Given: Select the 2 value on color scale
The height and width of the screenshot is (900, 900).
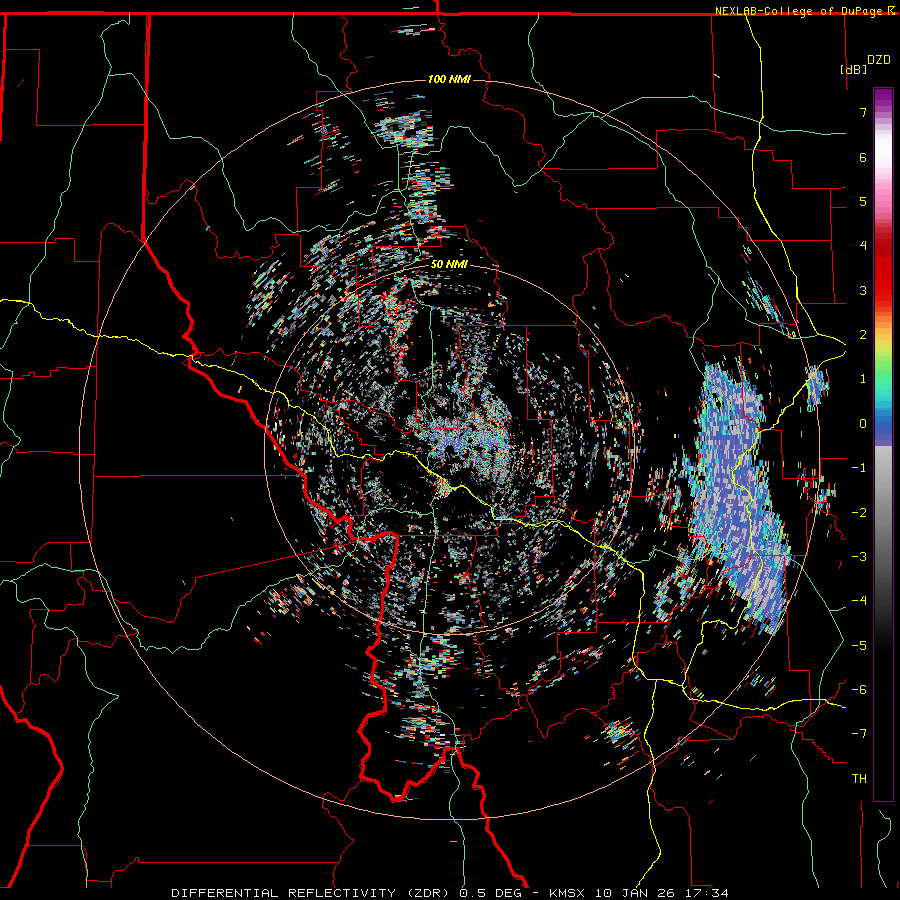Looking at the screenshot, I should click(863, 335).
